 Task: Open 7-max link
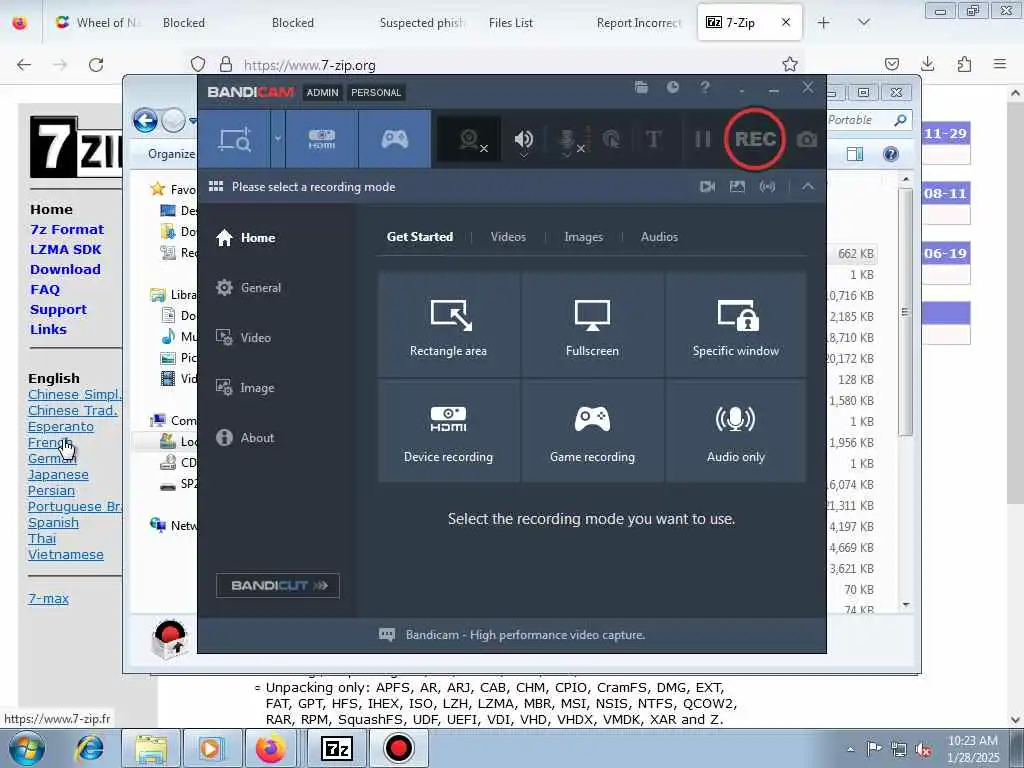(x=48, y=599)
